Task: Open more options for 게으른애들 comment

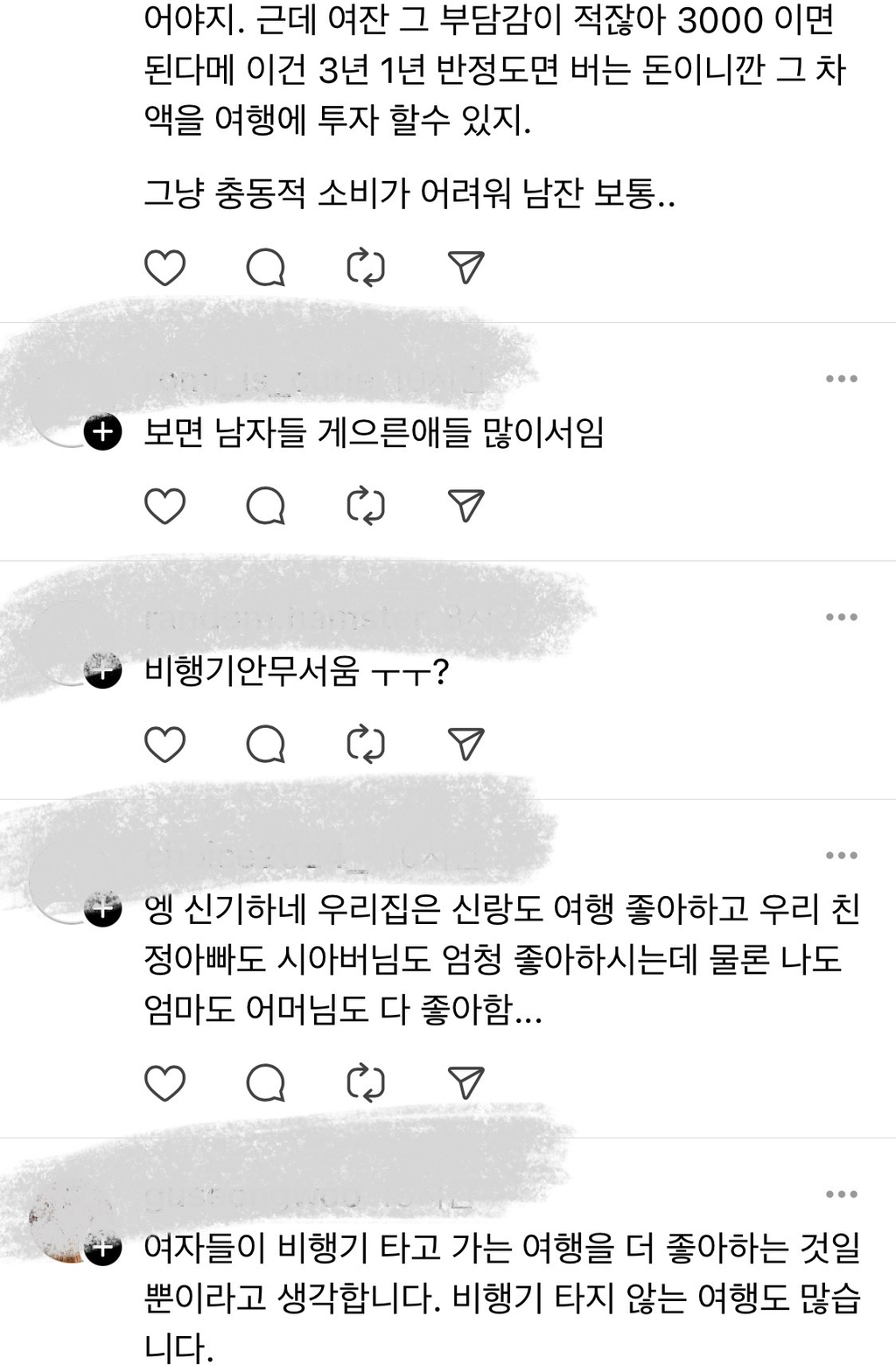Action: 841,379
